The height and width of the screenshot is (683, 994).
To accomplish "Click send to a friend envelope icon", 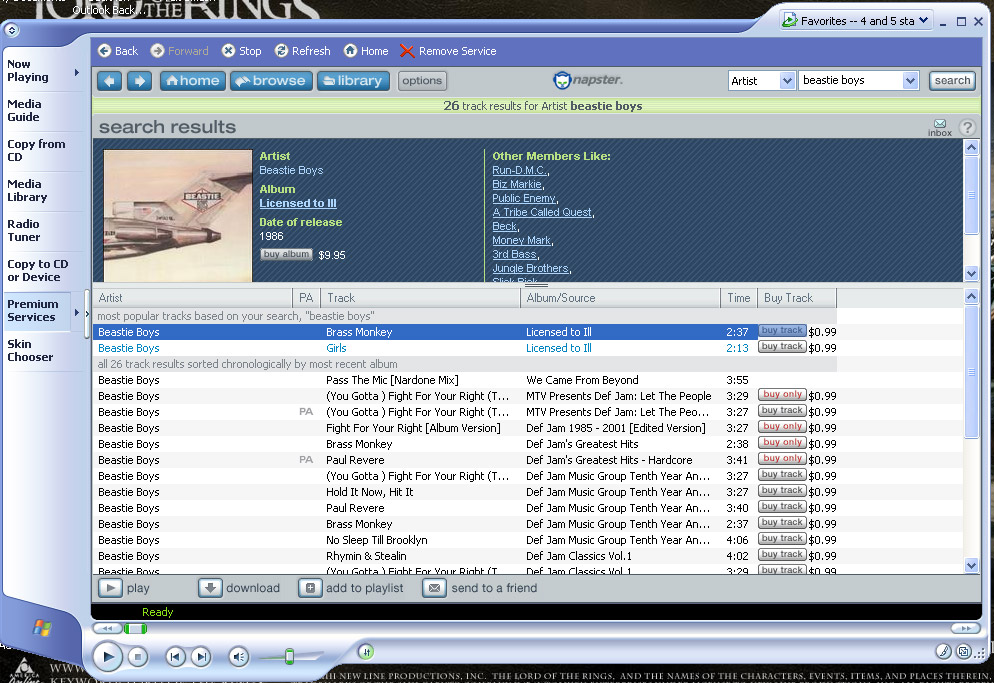I will coord(434,588).
